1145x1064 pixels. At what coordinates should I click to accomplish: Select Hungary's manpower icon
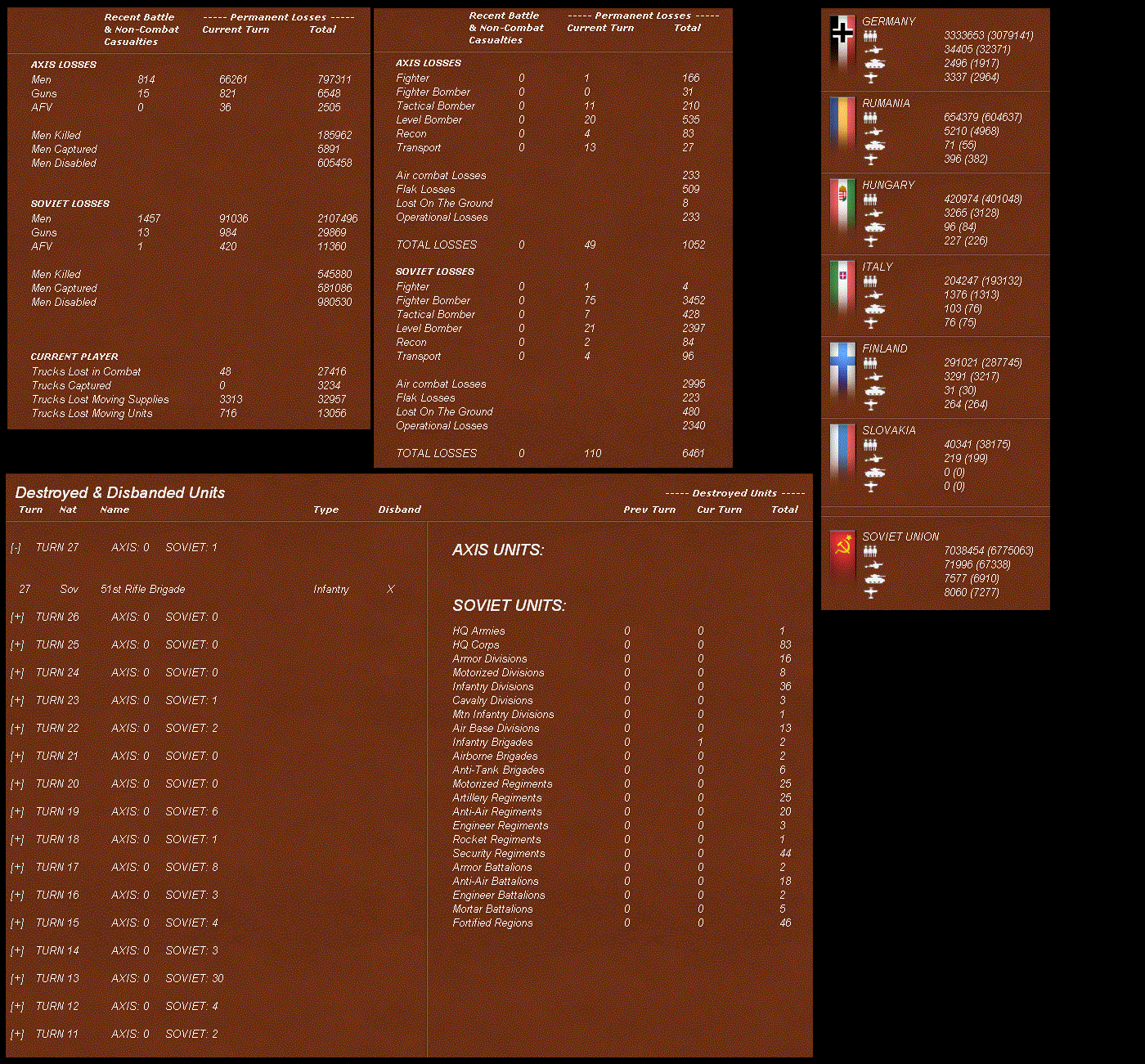click(x=870, y=200)
